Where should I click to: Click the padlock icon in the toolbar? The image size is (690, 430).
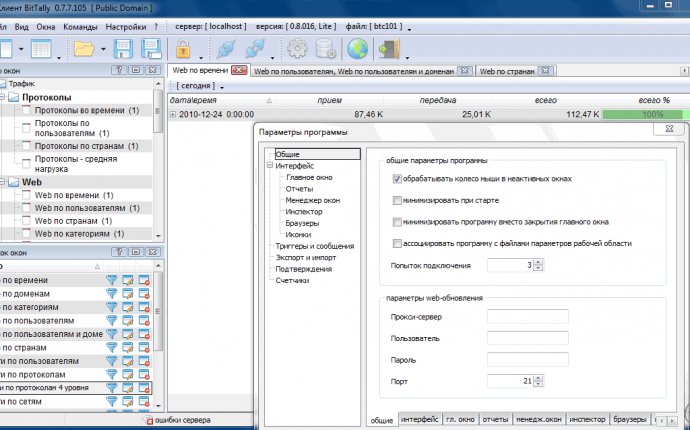183,49
